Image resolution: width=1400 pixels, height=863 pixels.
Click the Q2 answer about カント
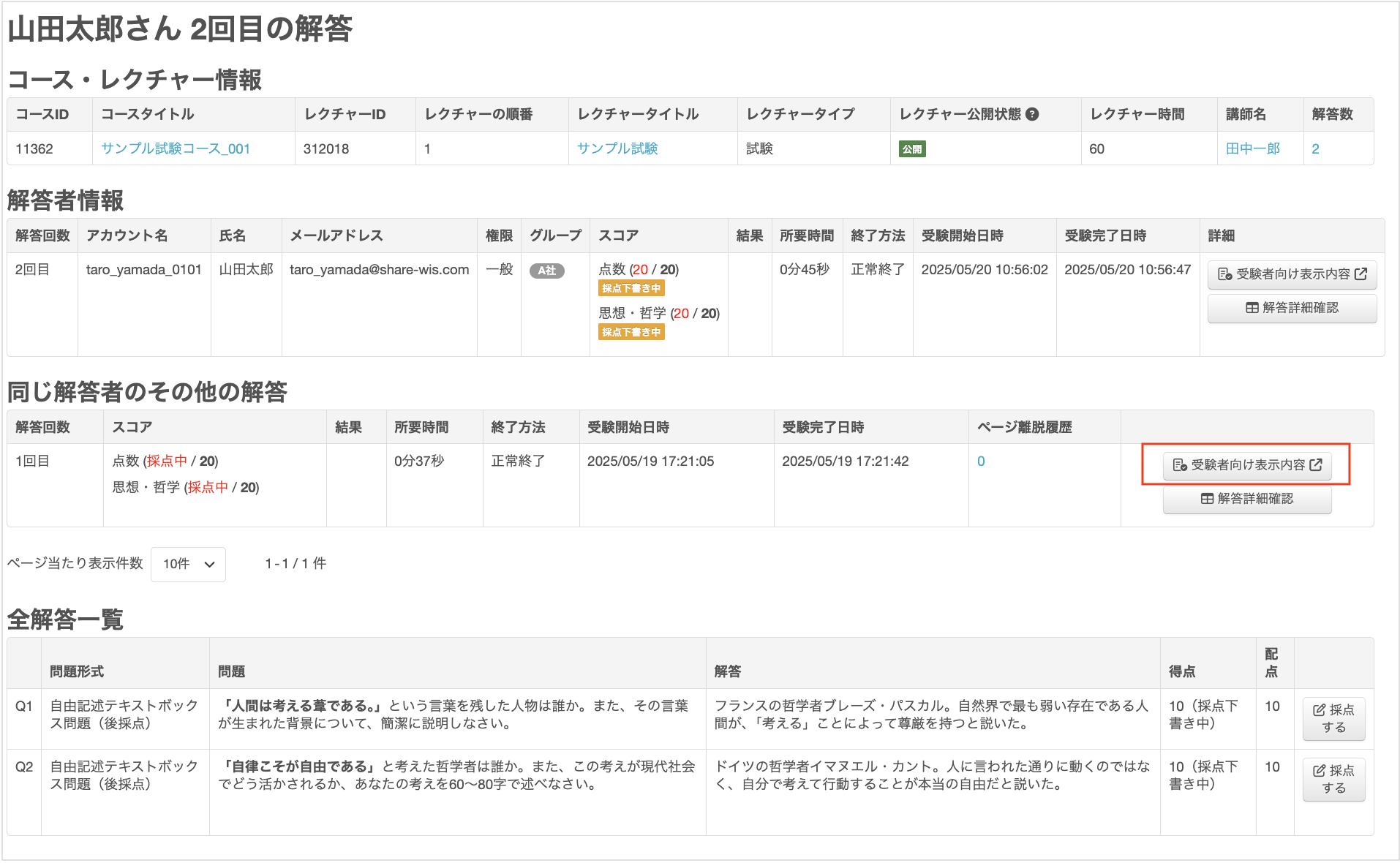coord(933,775)
